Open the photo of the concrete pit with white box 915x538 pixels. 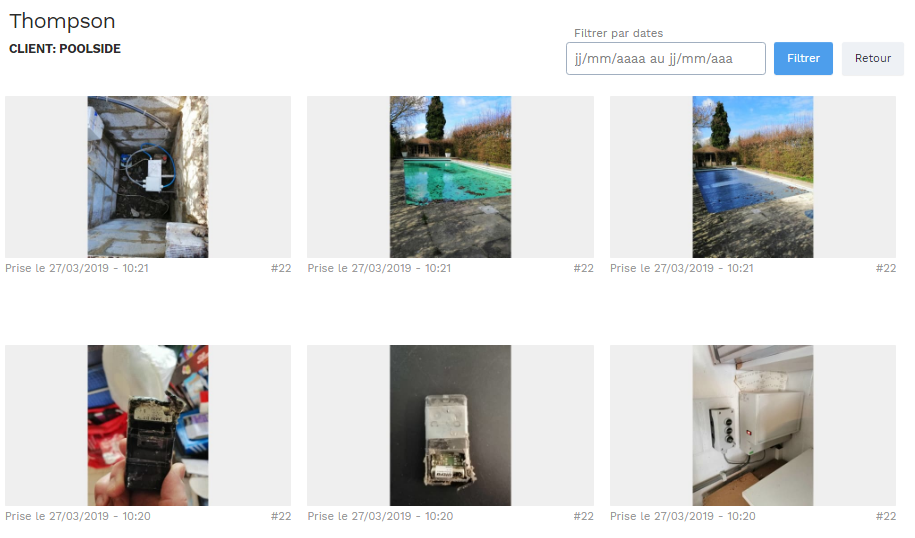148,177
